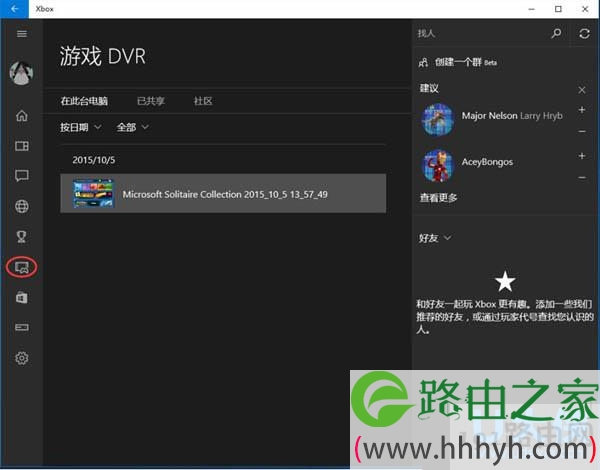Viewport: 600px width, 470px height.
Task: Click the Major Nelson Larry Hryb name
Action: coord(512,116)
